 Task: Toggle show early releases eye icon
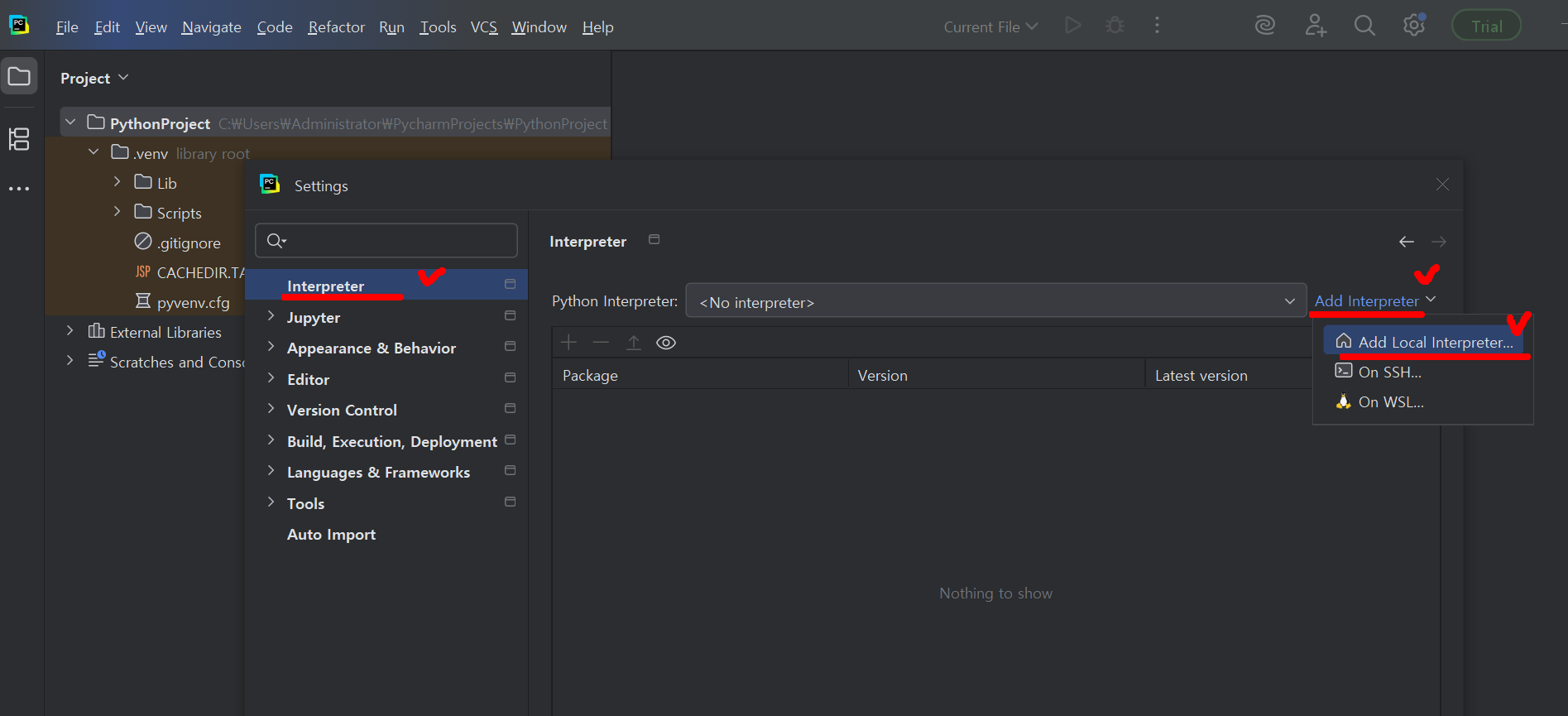point(666,343)
